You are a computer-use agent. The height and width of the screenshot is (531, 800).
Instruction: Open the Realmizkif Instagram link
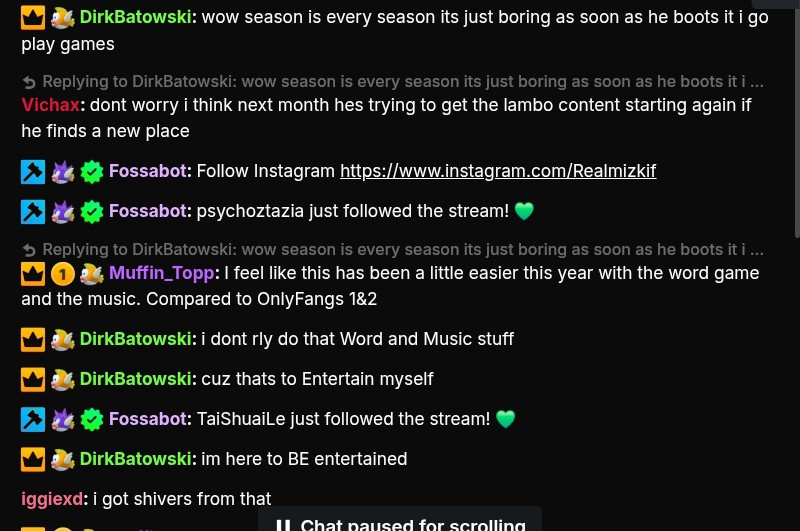tap(498, 171)
